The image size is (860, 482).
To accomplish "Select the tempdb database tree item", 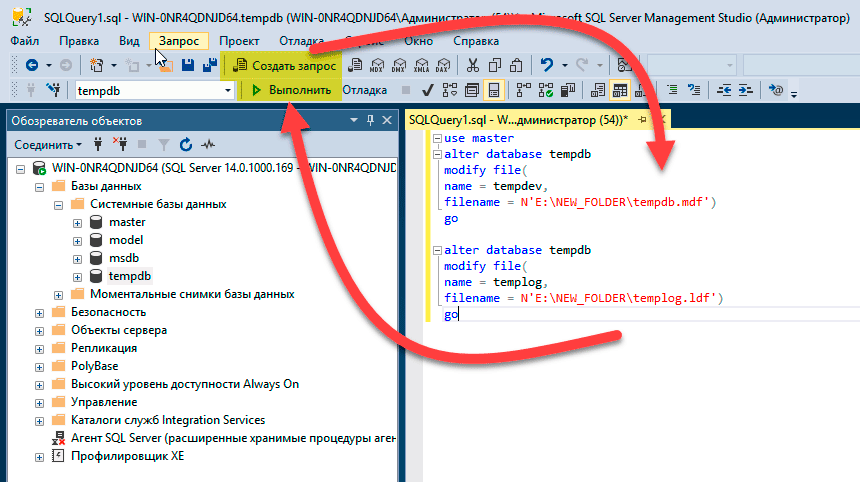I will pyautogui.click(x=128, y=276).
